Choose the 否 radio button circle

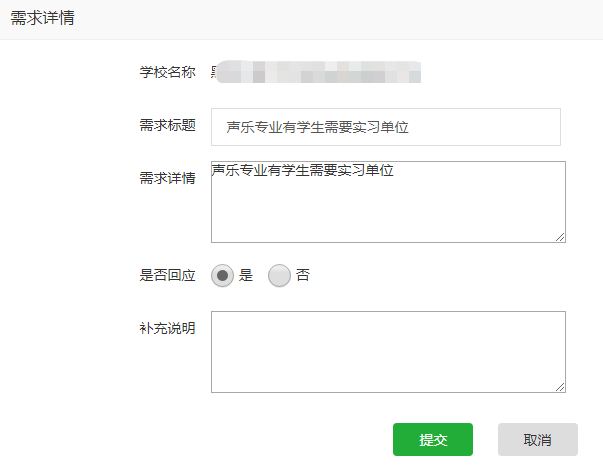pyautogui.click(x=279, y=275)
